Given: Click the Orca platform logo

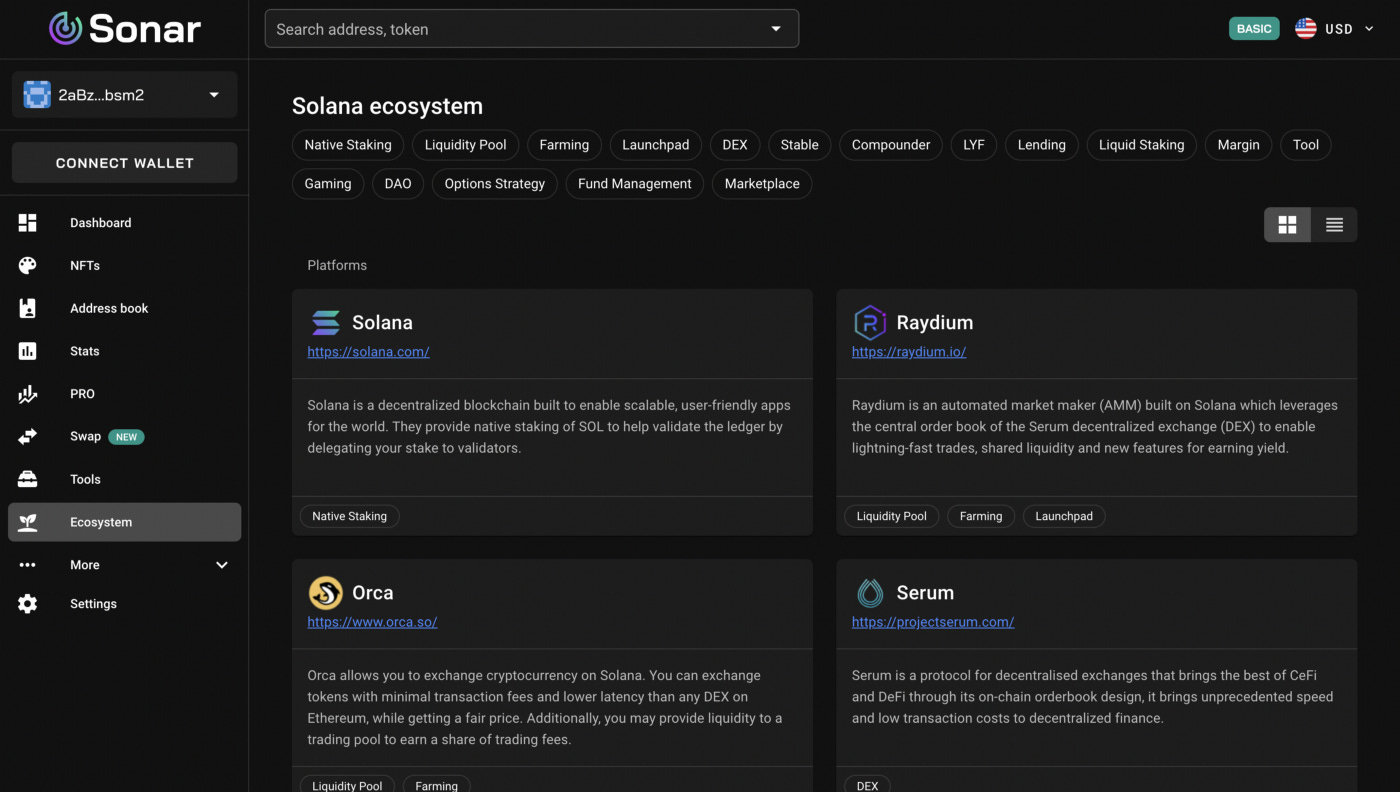Looking at the screenshot, I should (325, 592).
